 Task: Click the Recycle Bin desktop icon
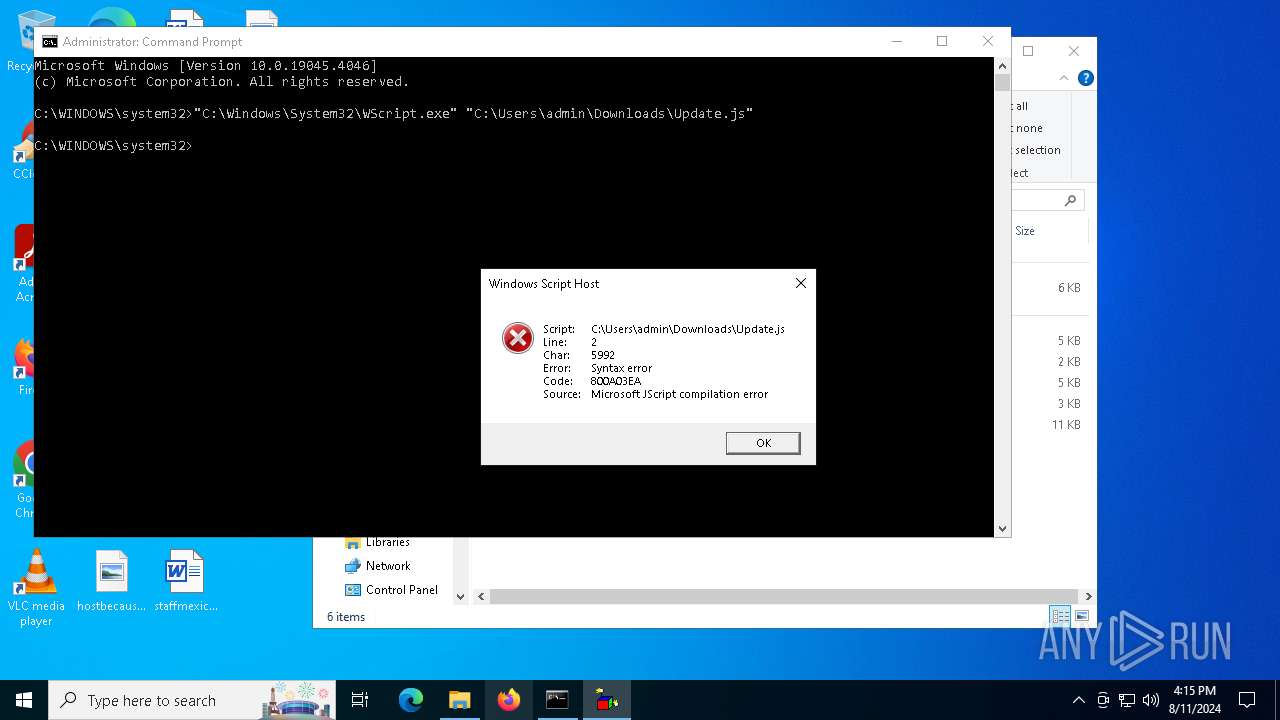(x=20, y=40)
